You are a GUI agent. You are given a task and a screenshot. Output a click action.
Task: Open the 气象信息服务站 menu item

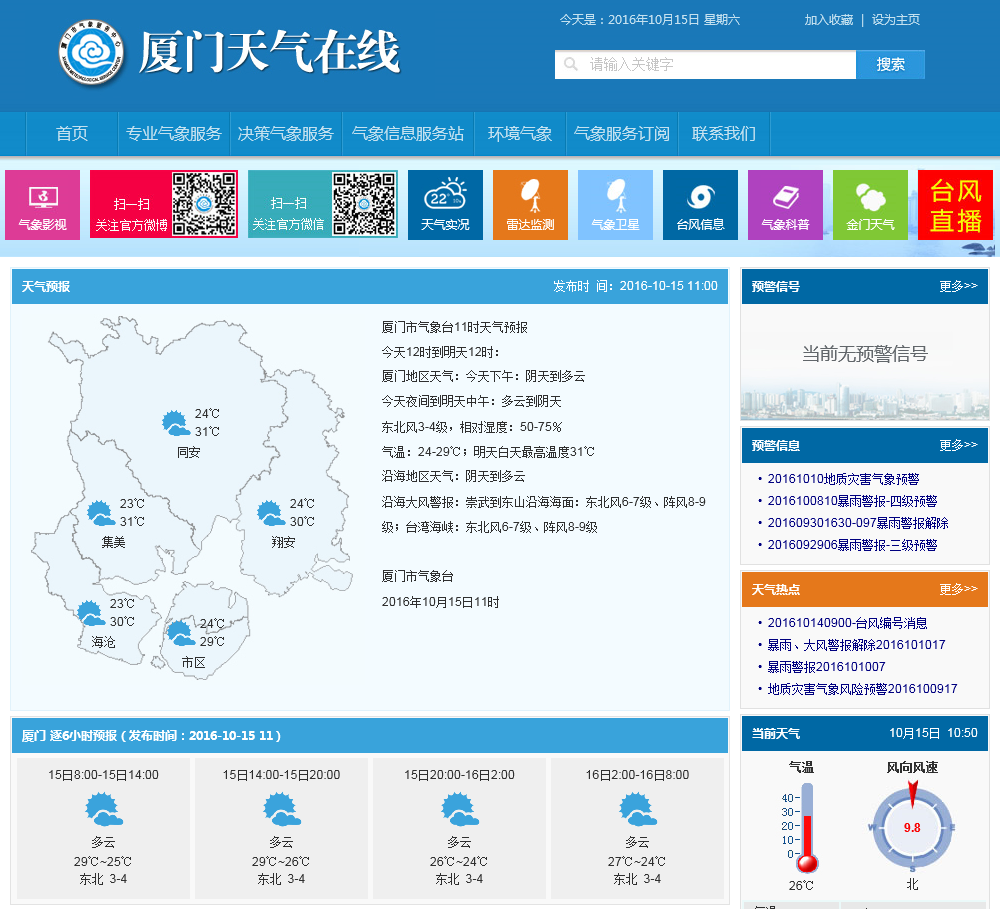(408, 133)
